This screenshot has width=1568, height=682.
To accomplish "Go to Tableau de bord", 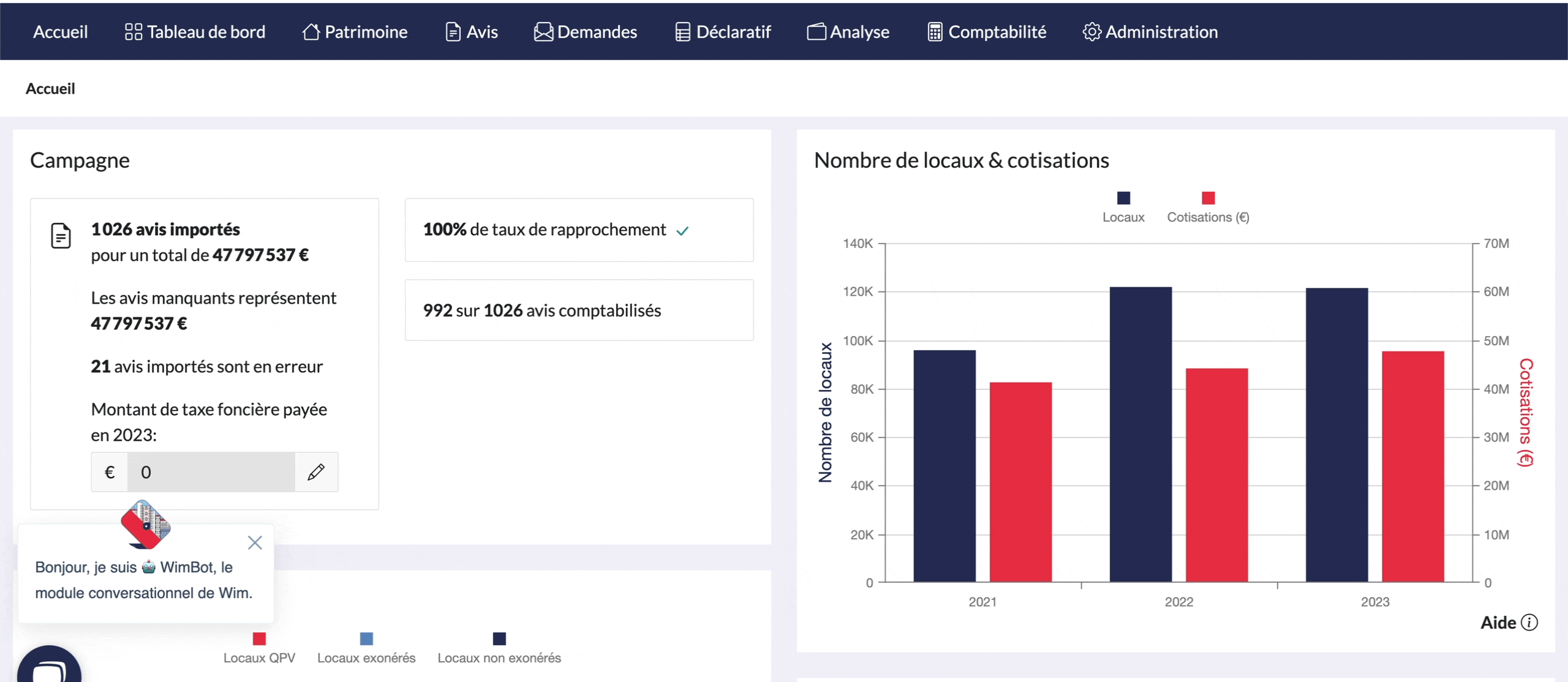I will 195,32.
